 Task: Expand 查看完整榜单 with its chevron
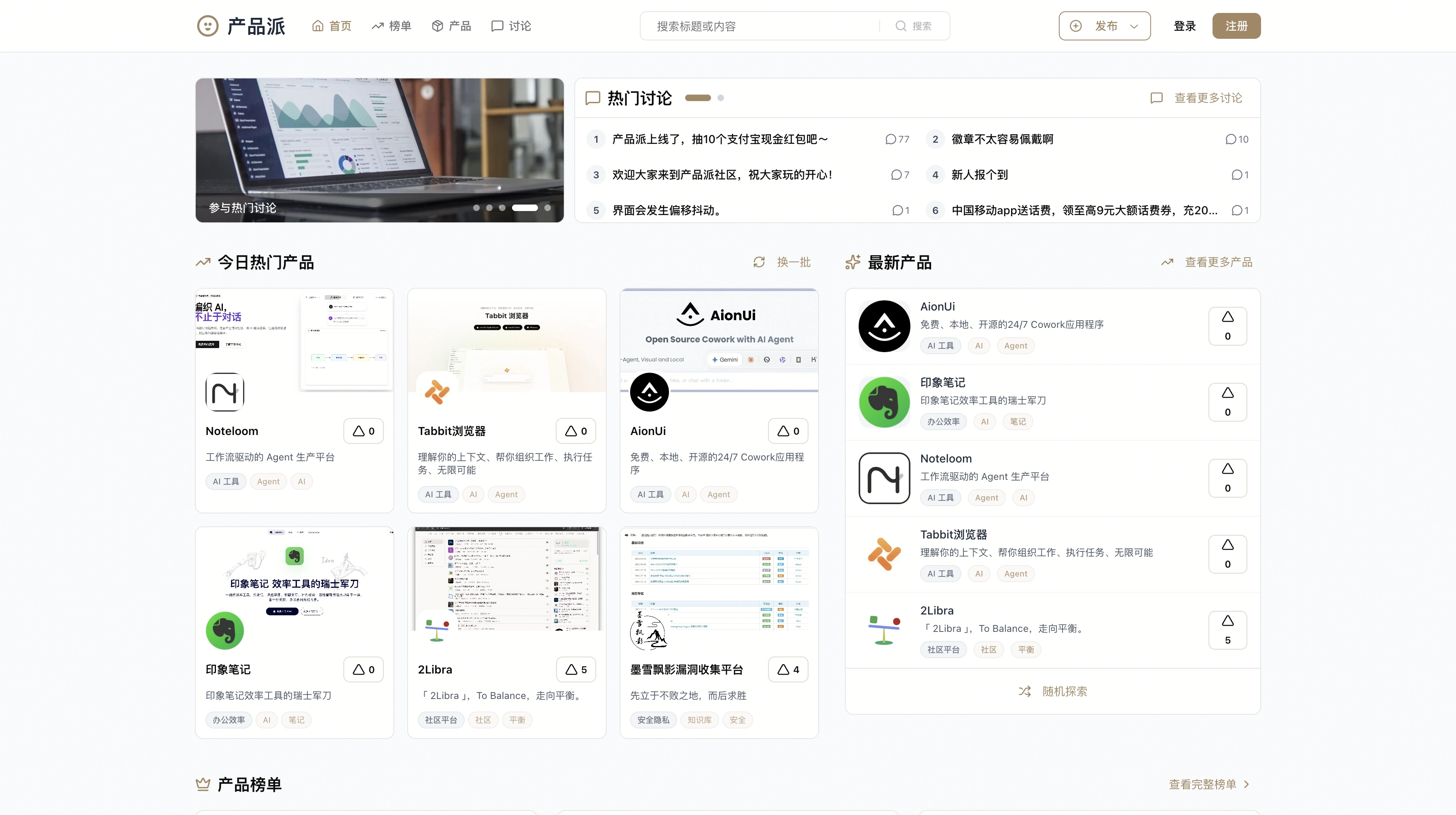coord(1247,785)
